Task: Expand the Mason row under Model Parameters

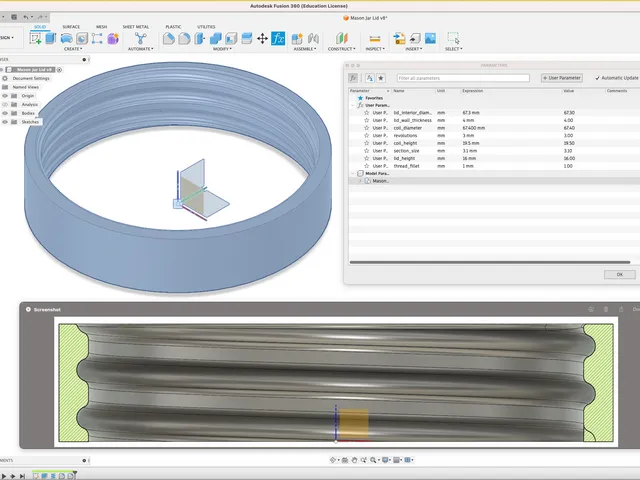Action: tap(360, 181)
